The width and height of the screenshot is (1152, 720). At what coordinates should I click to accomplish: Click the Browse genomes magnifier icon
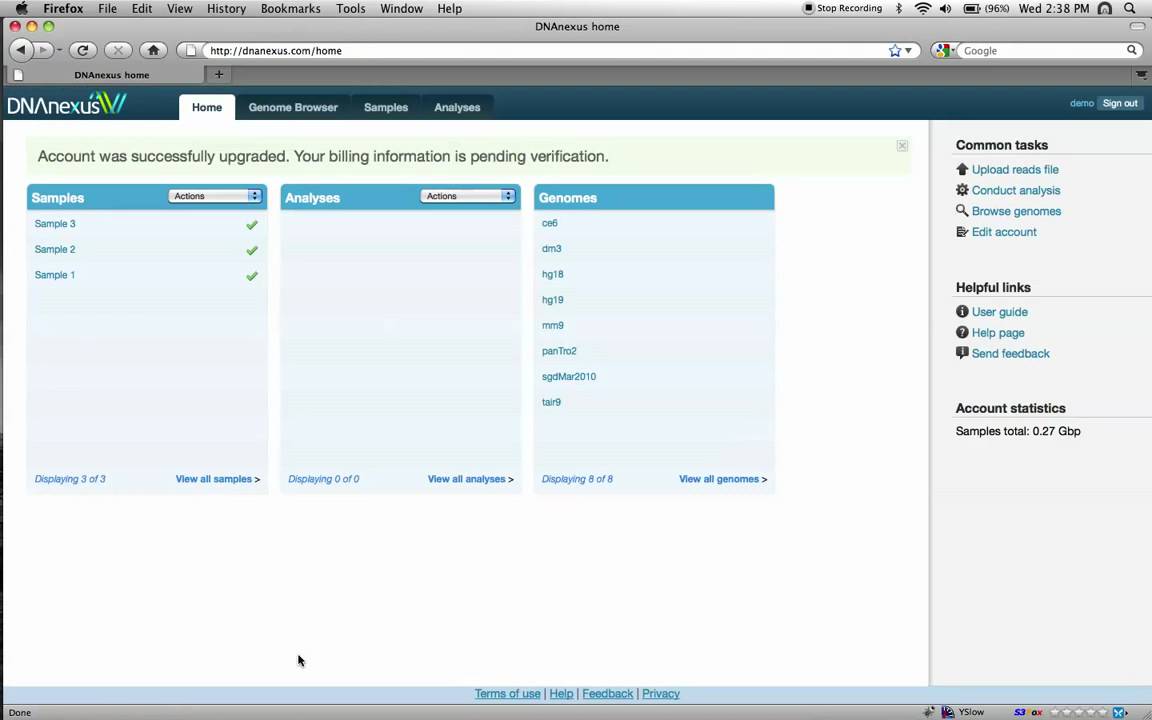point(962,210)
